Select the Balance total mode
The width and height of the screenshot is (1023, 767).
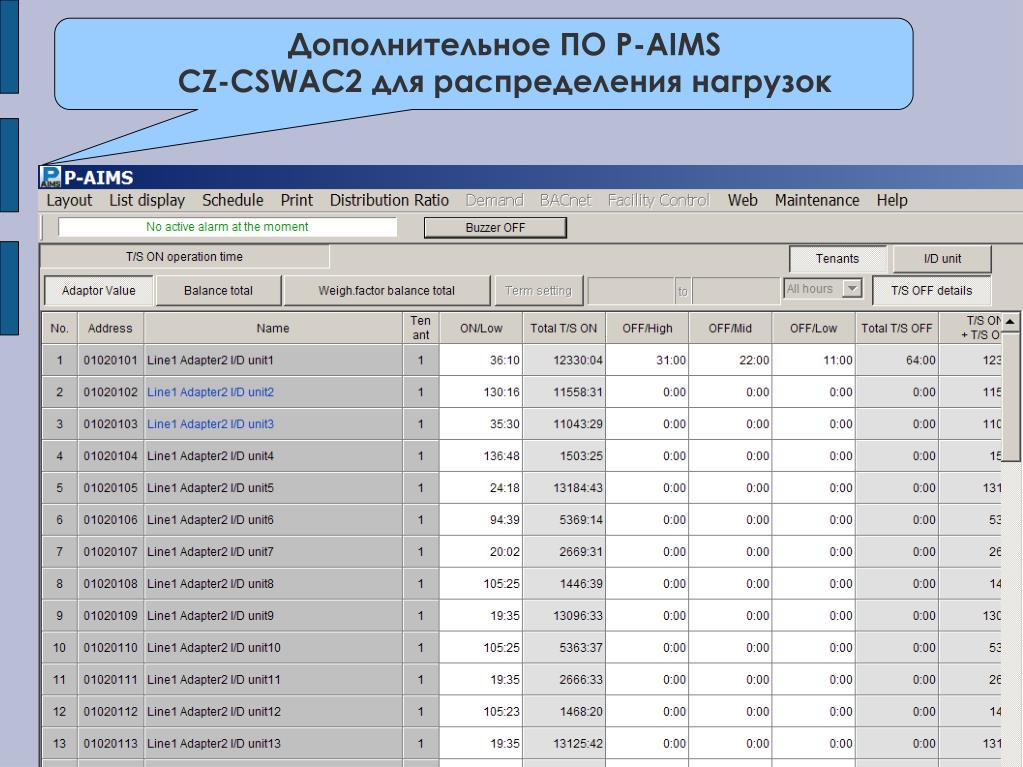coord(218,291)
